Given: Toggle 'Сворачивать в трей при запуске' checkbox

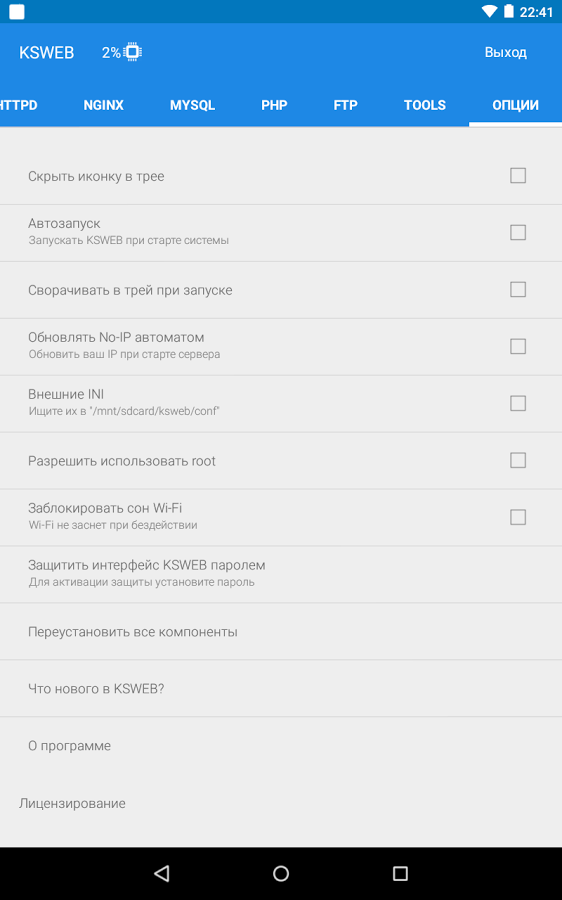Looking at the screenshot, I should point(518,289).
